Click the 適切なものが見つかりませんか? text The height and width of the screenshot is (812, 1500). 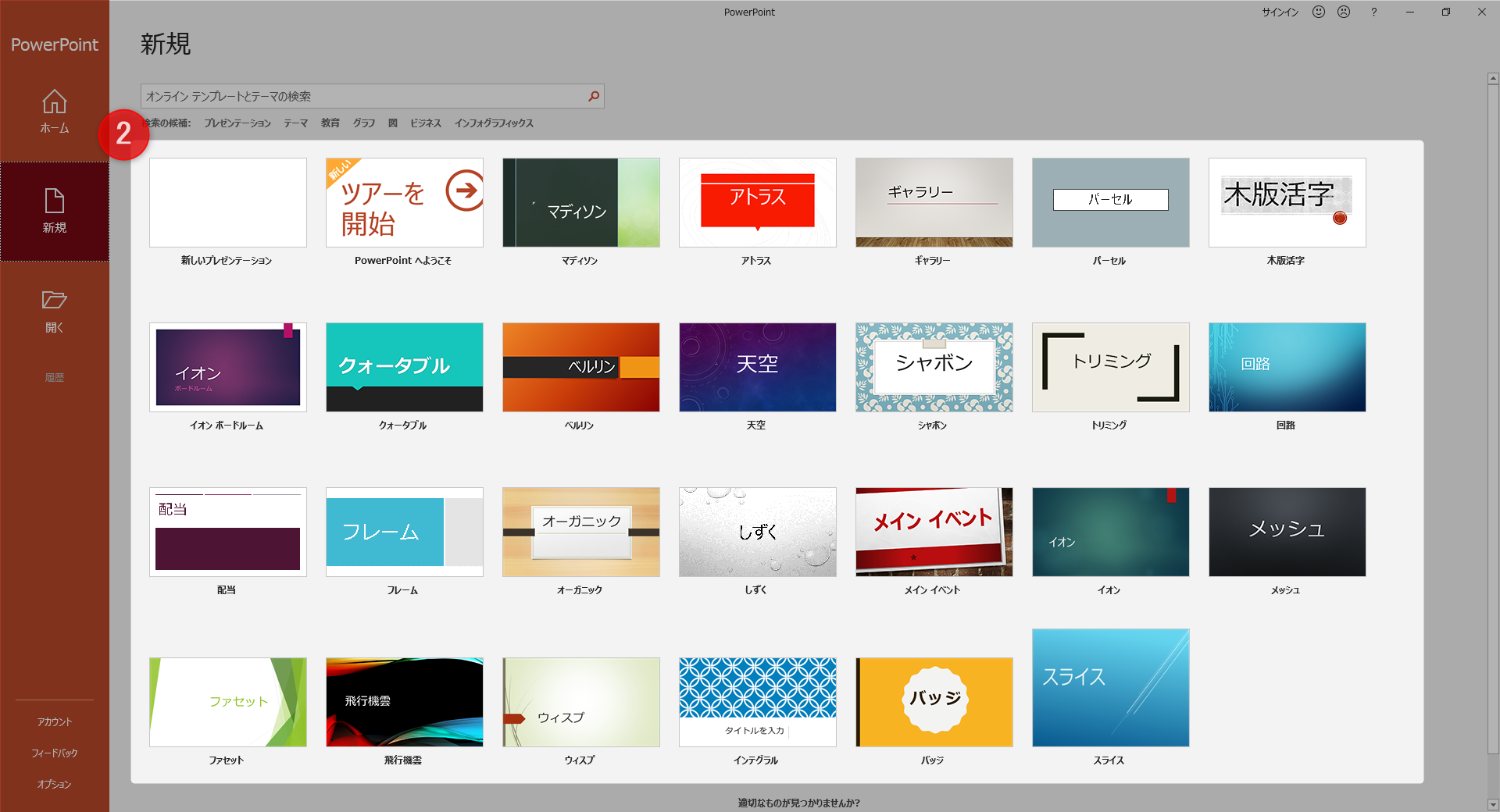(798, 803)
